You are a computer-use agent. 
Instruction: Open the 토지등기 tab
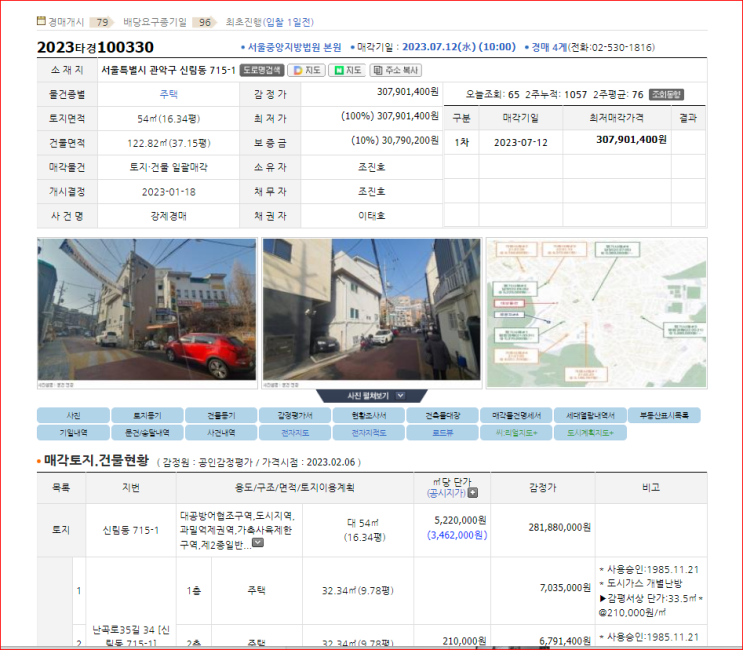(x=147, y=415)
